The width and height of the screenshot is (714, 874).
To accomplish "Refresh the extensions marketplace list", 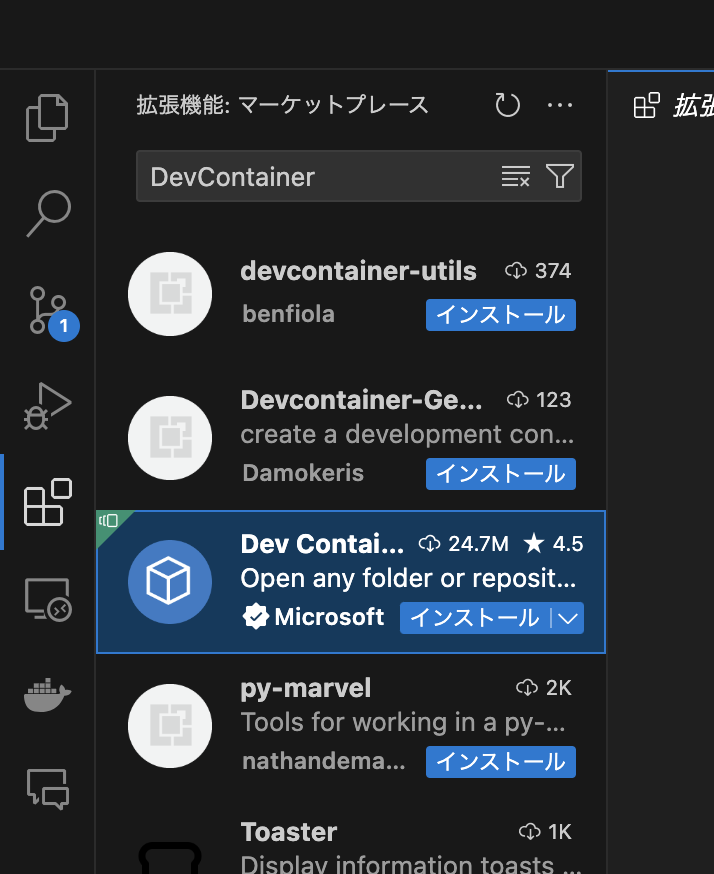I will 507,105.
